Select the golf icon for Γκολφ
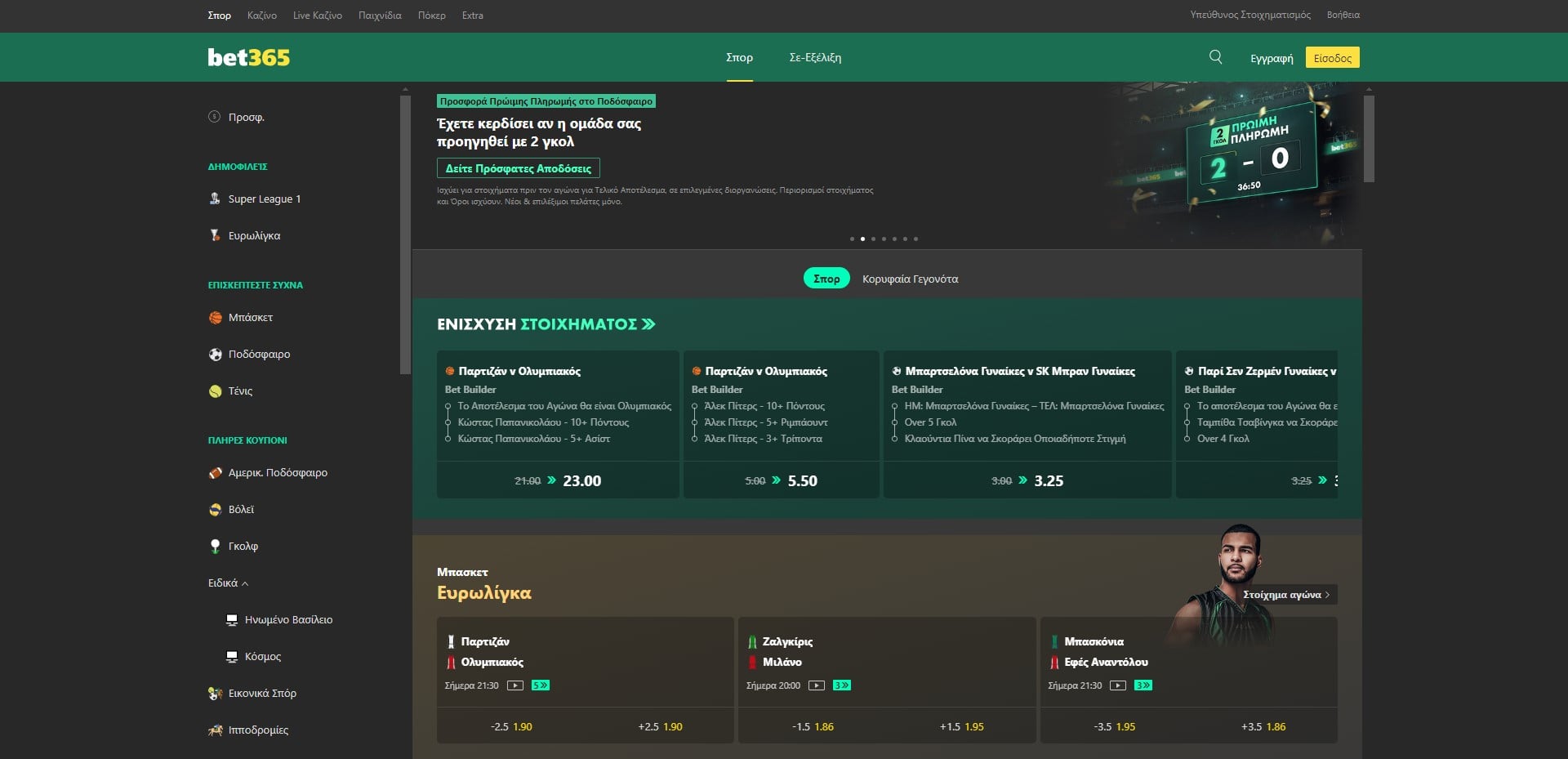The height and width of the screenshot is (759, 1568). (x=215, y=546)
